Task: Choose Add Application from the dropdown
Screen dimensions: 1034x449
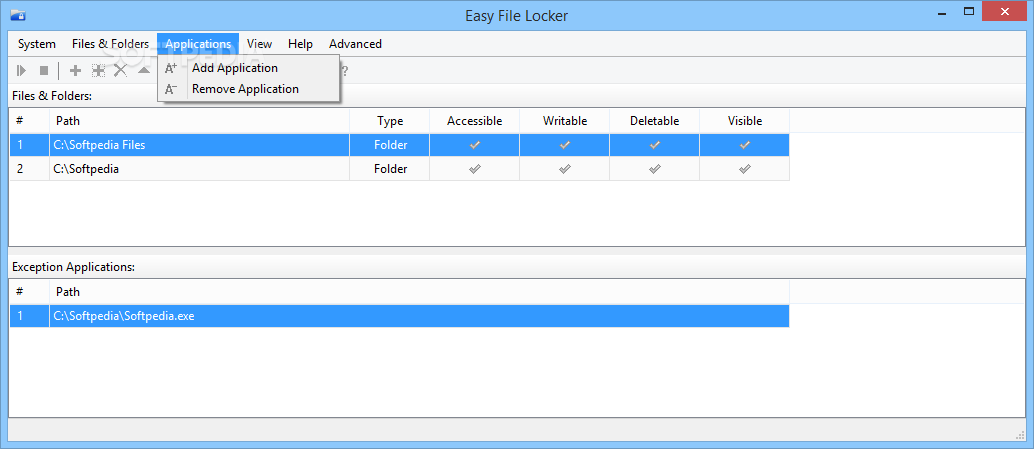Action: (249, 68)
